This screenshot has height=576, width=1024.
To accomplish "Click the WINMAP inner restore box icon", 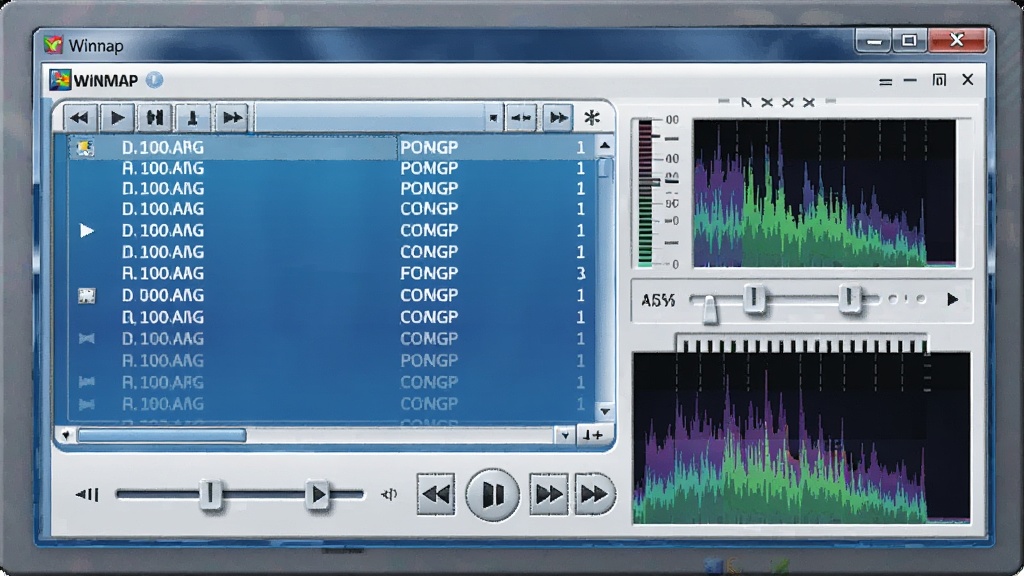I will (x=939, y=80).
